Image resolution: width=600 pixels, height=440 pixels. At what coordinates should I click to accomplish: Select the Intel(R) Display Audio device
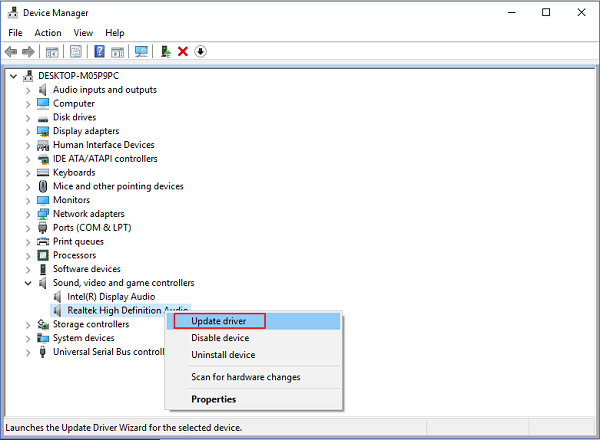110,296
